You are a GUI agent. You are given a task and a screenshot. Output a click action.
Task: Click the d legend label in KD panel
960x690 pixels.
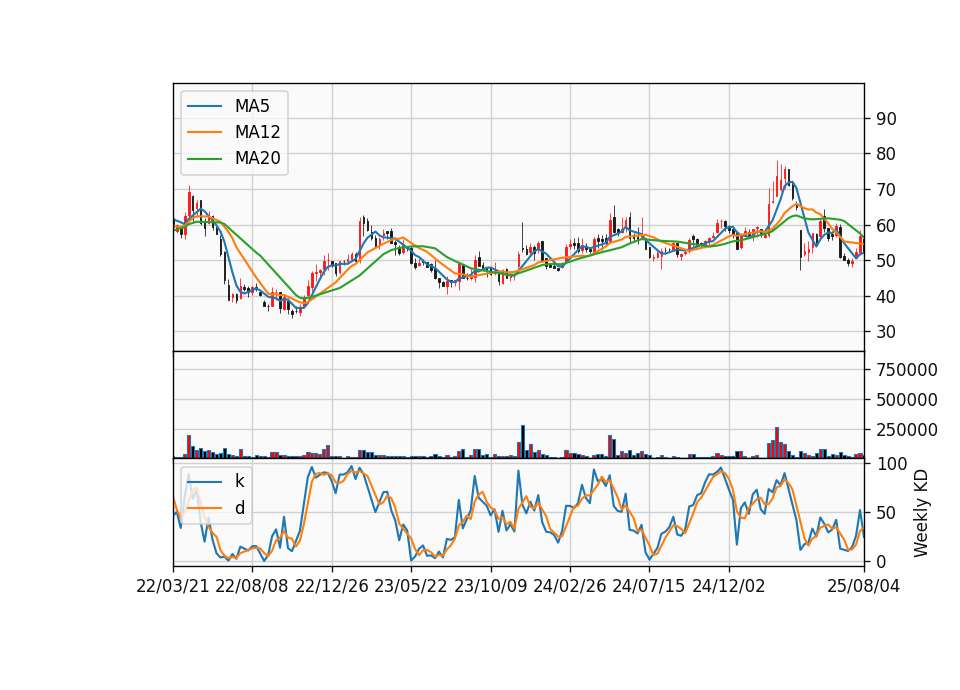coord(239,508)
